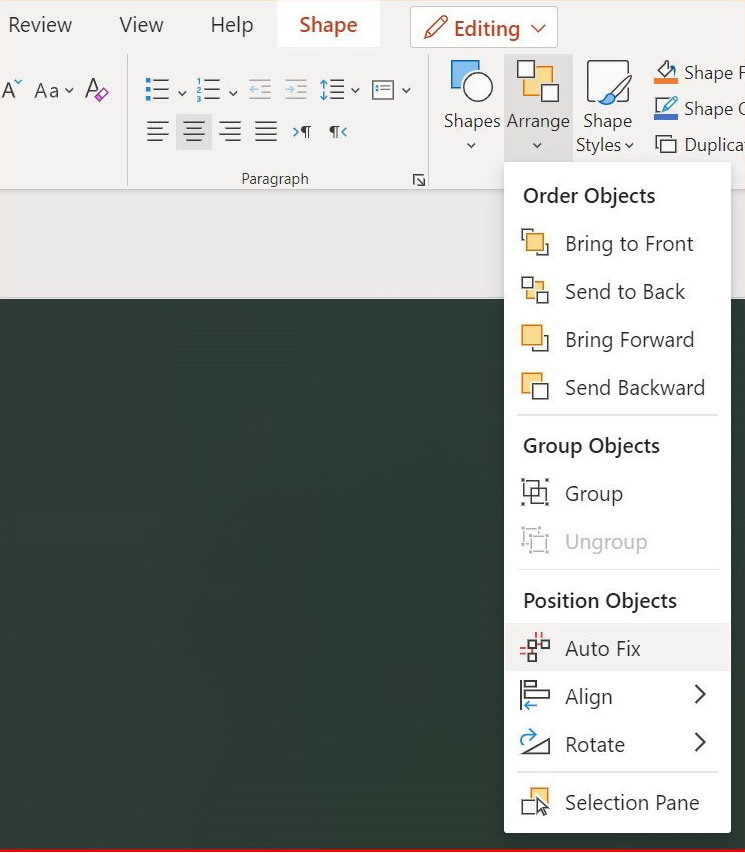Click the Group objects icon
The height and width of the screenshot is (853, 745).
[535, 492]
